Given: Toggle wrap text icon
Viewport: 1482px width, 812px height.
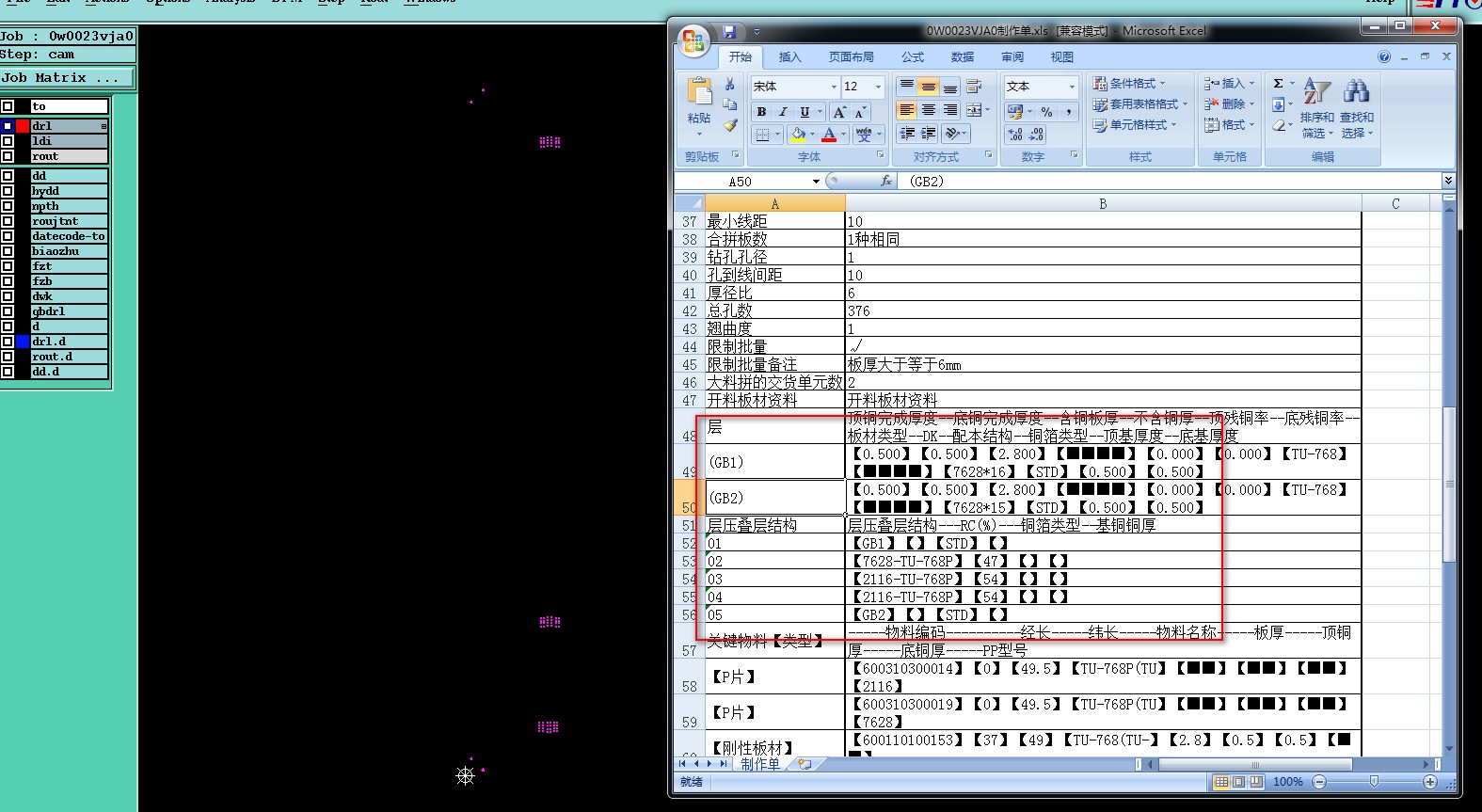Looking at the screenshot, I should pos(974,87).
